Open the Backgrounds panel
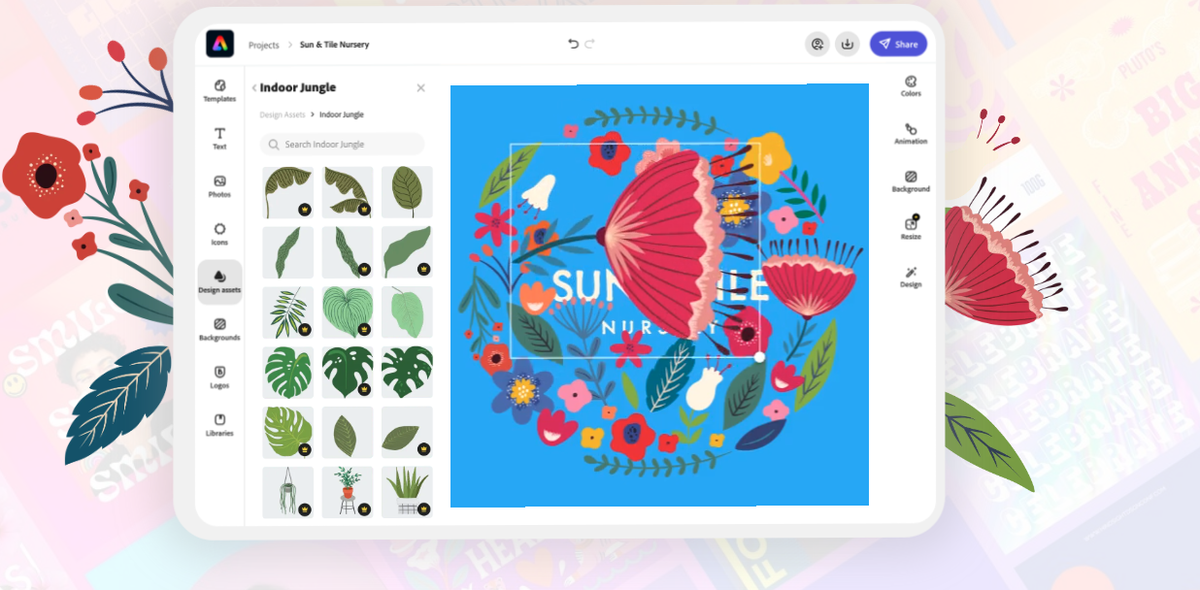Viewport: 1200px width, 590px height. click(218, 330)
